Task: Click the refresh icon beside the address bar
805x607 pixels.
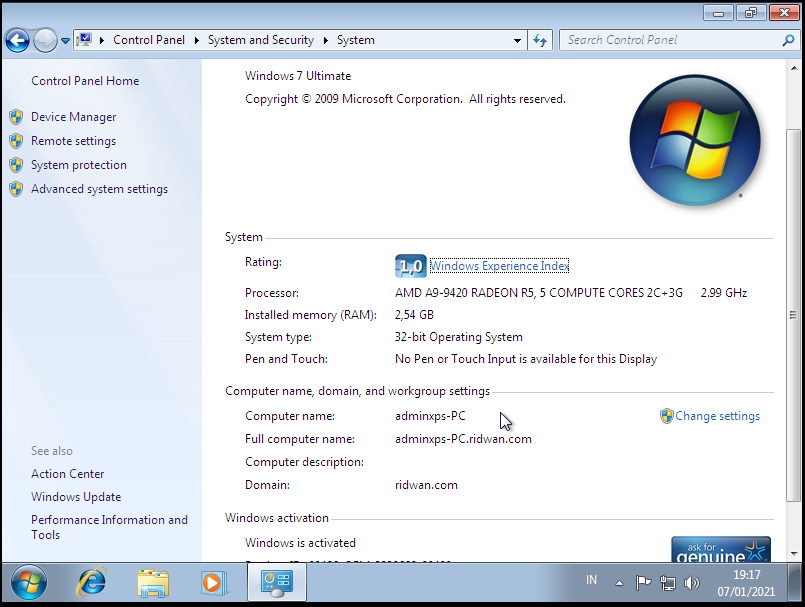Action: tap(540, 40)
